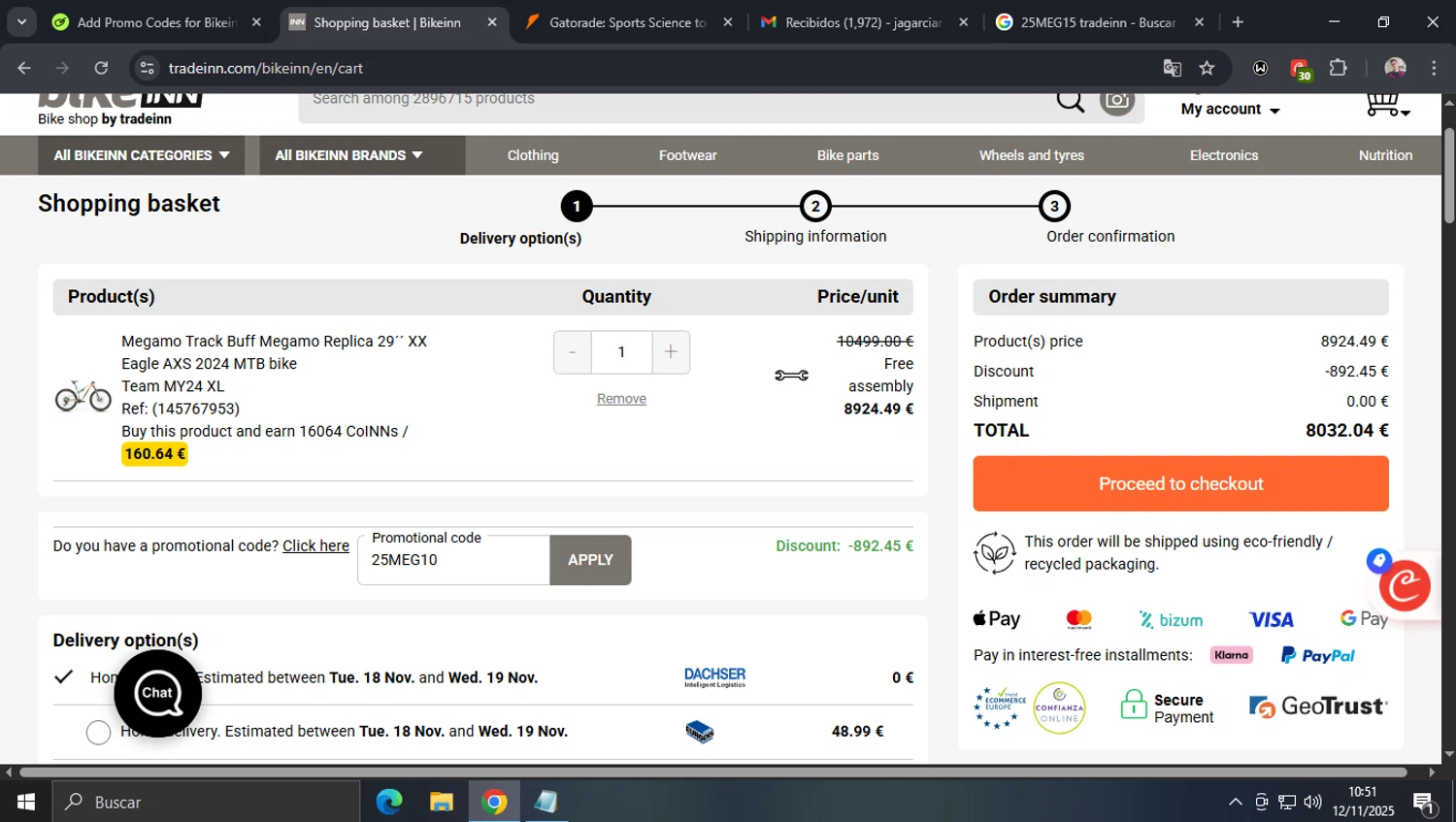Switch to 25MEG15 tradeinn search tab
The width and height of the screenshot is (1456, 822).
point(1100,22)
